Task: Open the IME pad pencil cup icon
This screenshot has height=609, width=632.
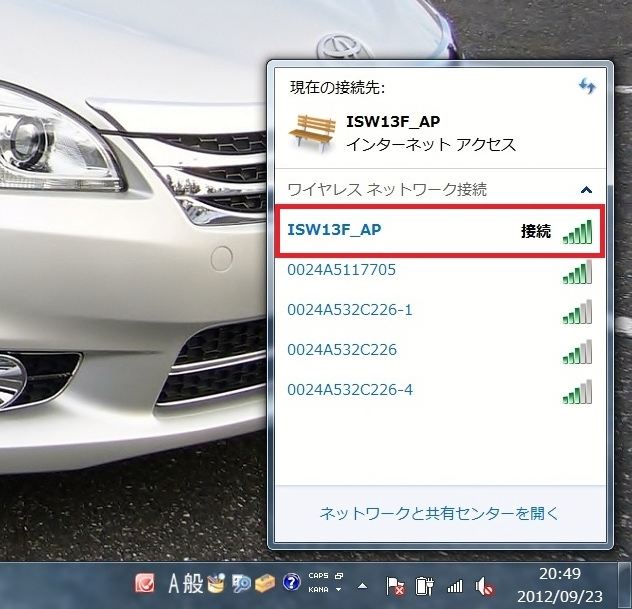Action: click(216, 583)
